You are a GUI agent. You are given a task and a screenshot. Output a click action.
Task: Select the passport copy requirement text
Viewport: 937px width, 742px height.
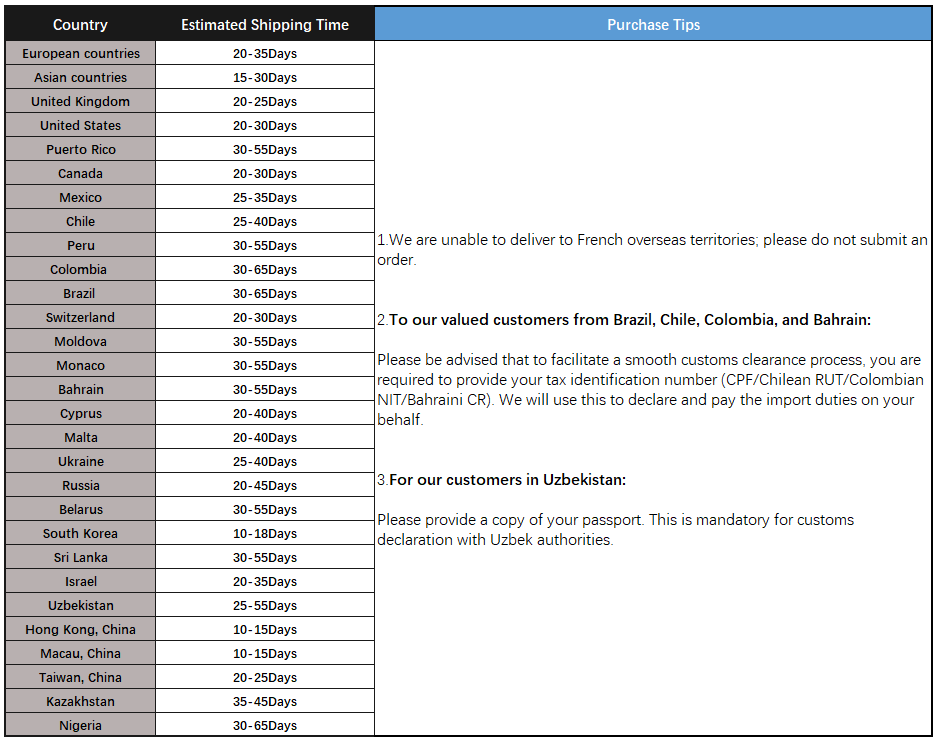(615, 530)
